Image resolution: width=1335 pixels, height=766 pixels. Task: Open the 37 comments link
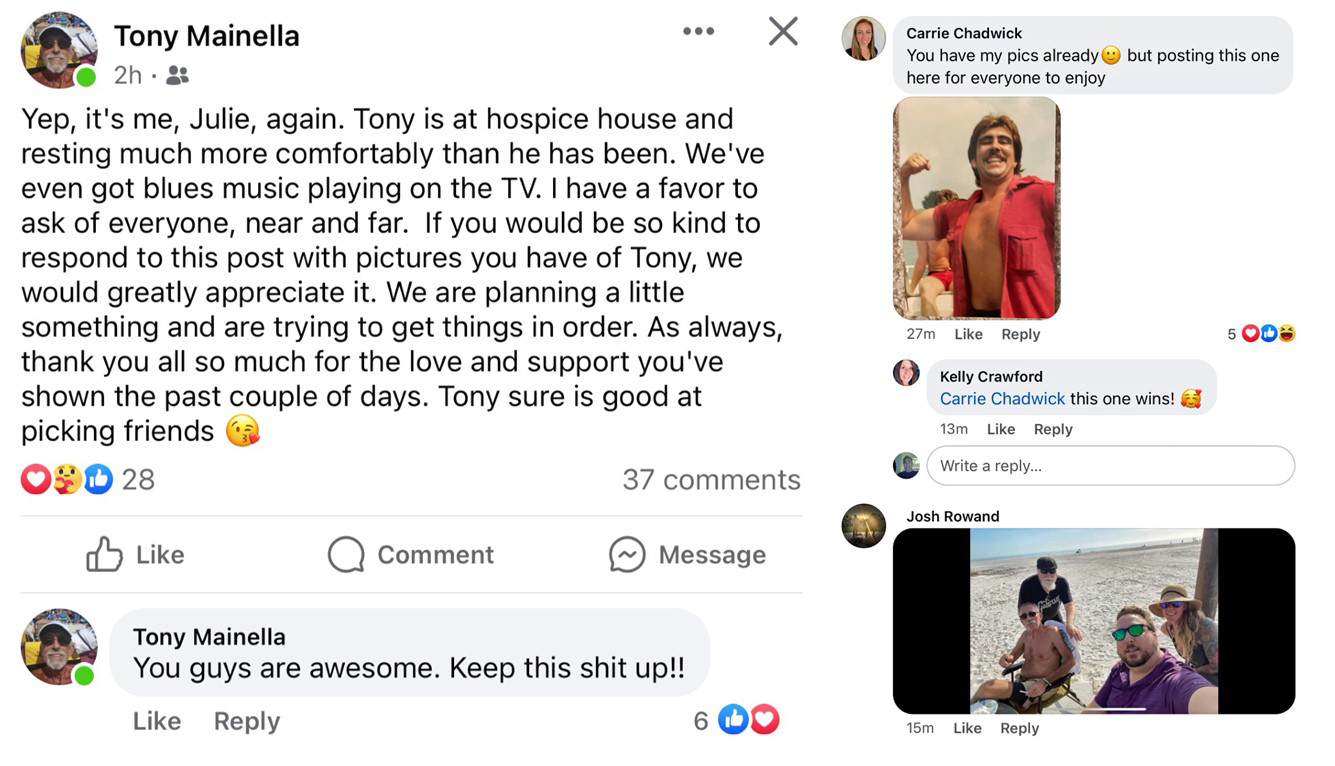(711, 480)
